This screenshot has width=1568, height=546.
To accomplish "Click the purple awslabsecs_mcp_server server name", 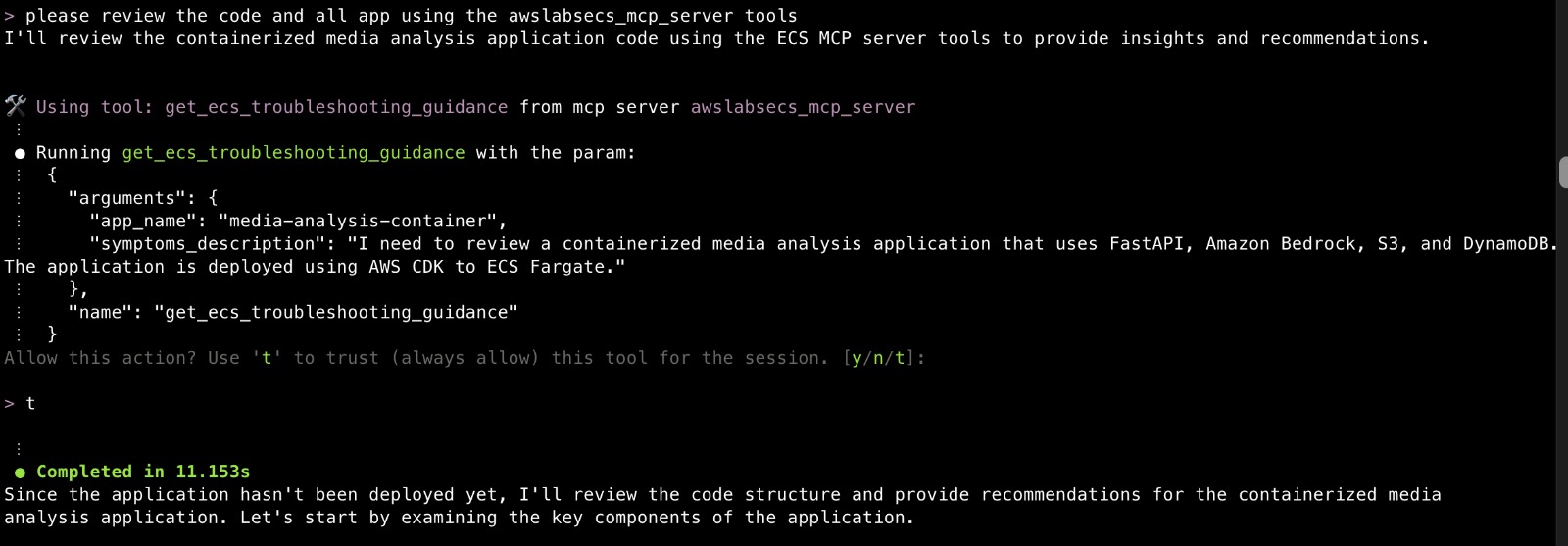I will 803,107.
